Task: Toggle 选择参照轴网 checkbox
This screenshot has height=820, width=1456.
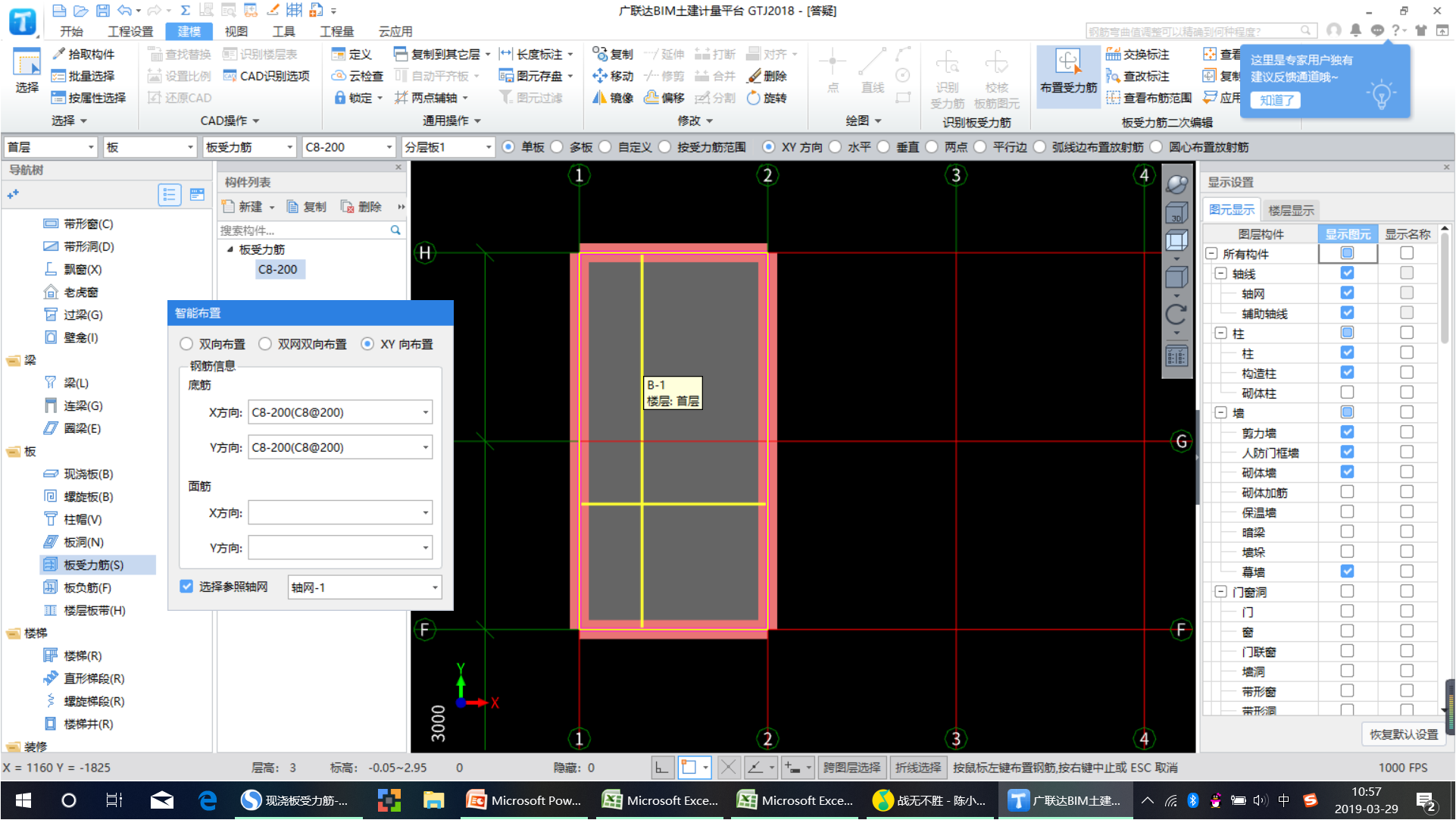Action: [186, 587]
